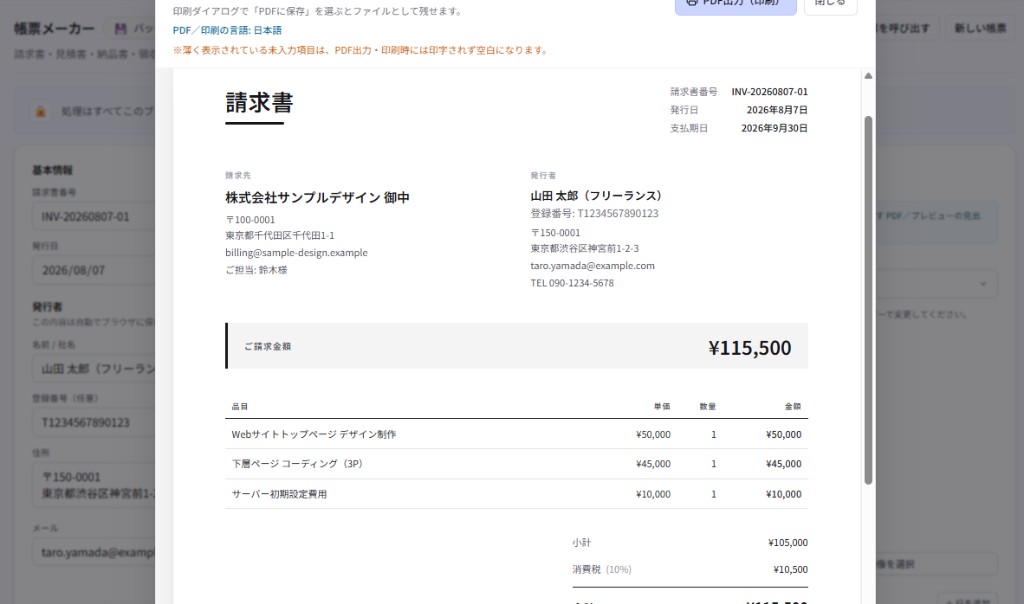Click the 住所 textarea with 〒150-0001
1024x604 pixels.
pos(94,485)
